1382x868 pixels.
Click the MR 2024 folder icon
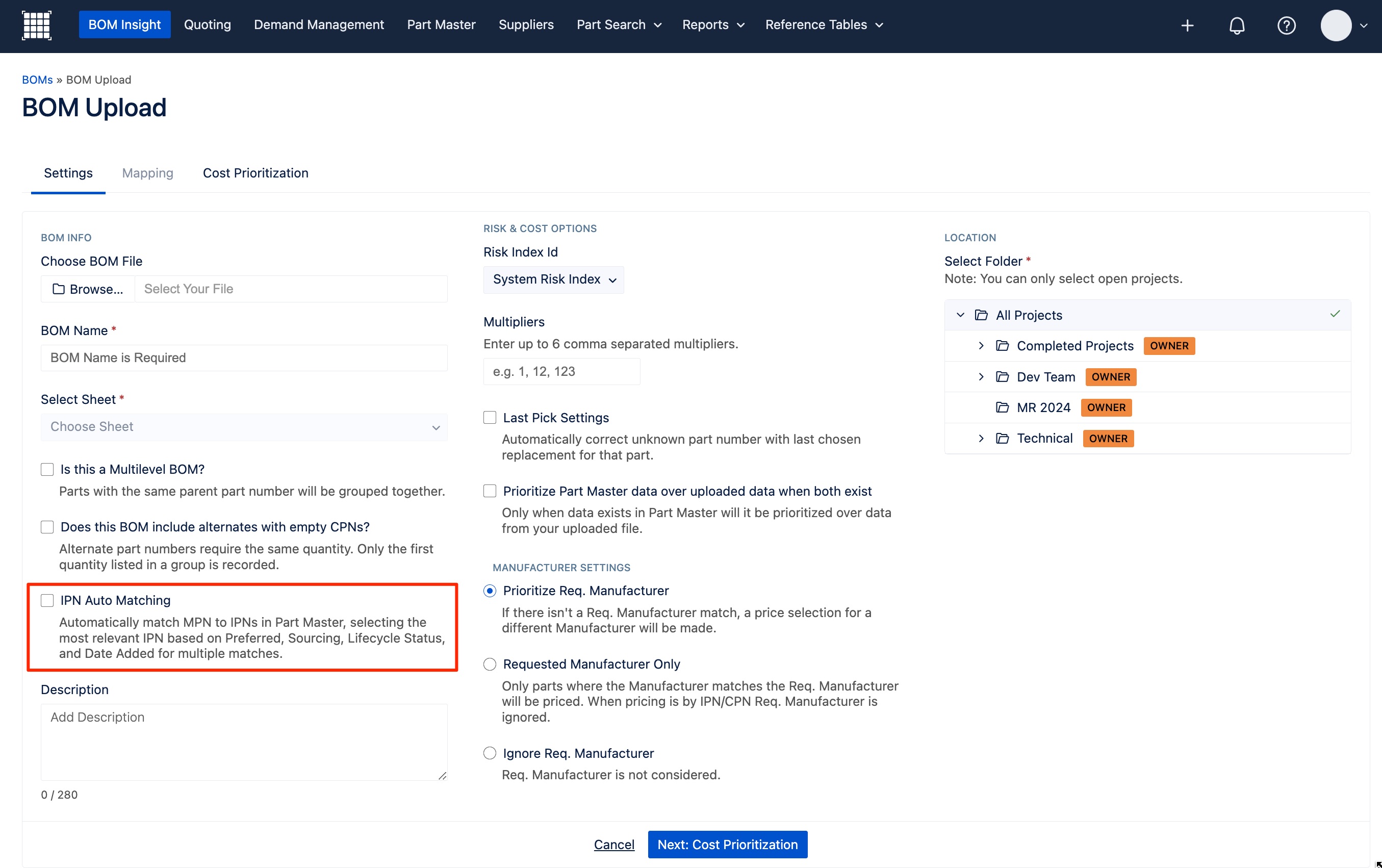(1002, 407)
